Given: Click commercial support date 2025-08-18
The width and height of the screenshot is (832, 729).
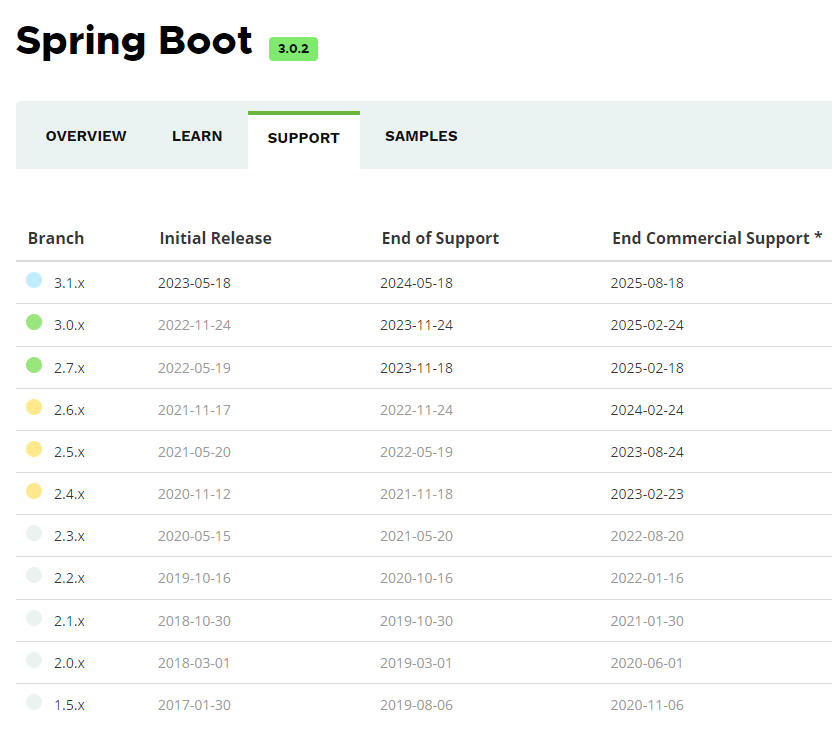Looking at the screenshot, I should (x=647, y=283).
